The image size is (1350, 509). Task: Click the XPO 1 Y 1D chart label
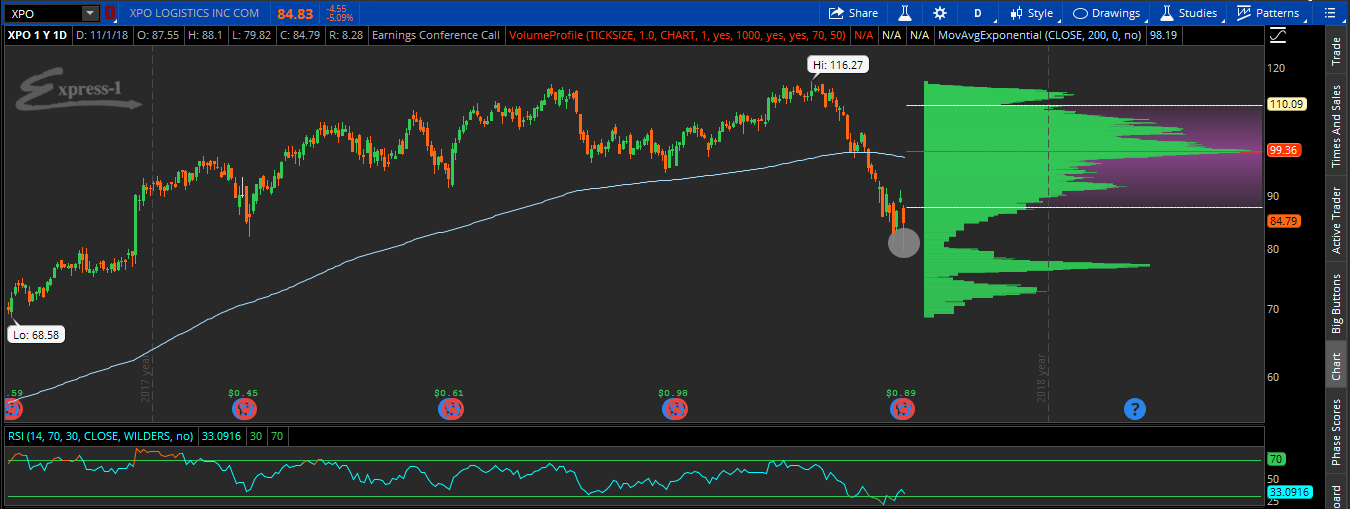click(x=36, y=35)
